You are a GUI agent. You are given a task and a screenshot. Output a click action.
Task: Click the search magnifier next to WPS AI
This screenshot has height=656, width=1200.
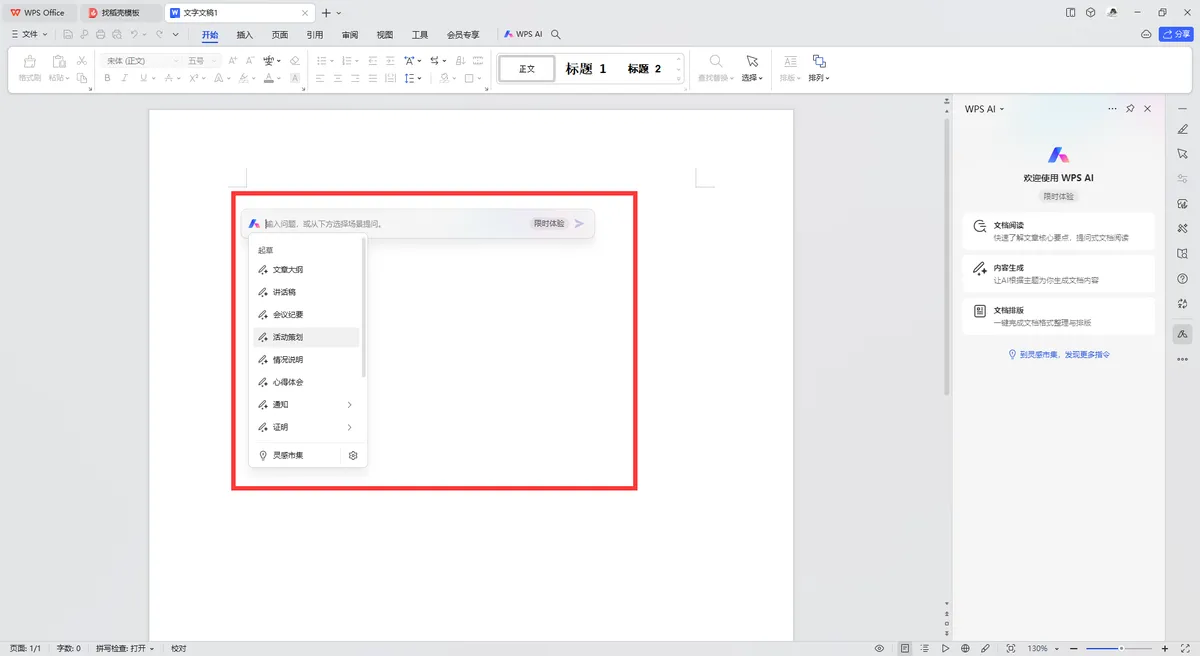556,34
